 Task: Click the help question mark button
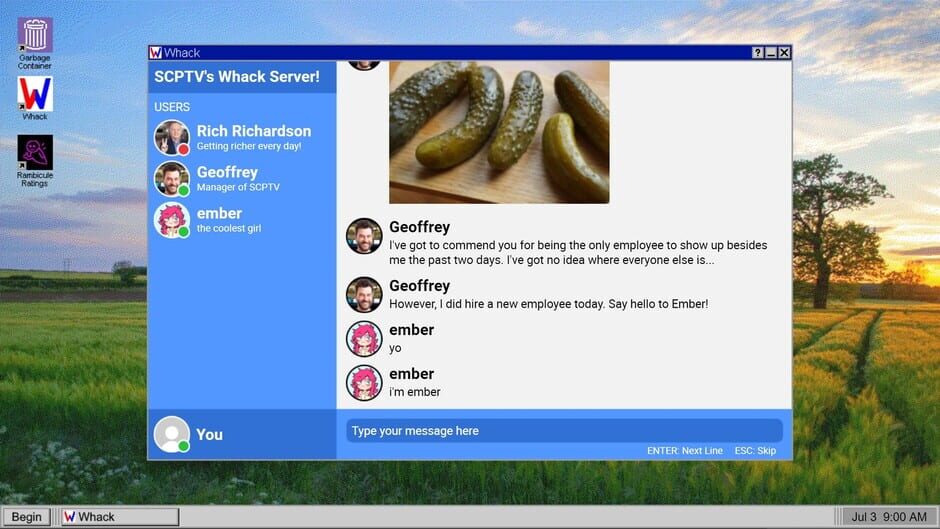tap(757, 53)
